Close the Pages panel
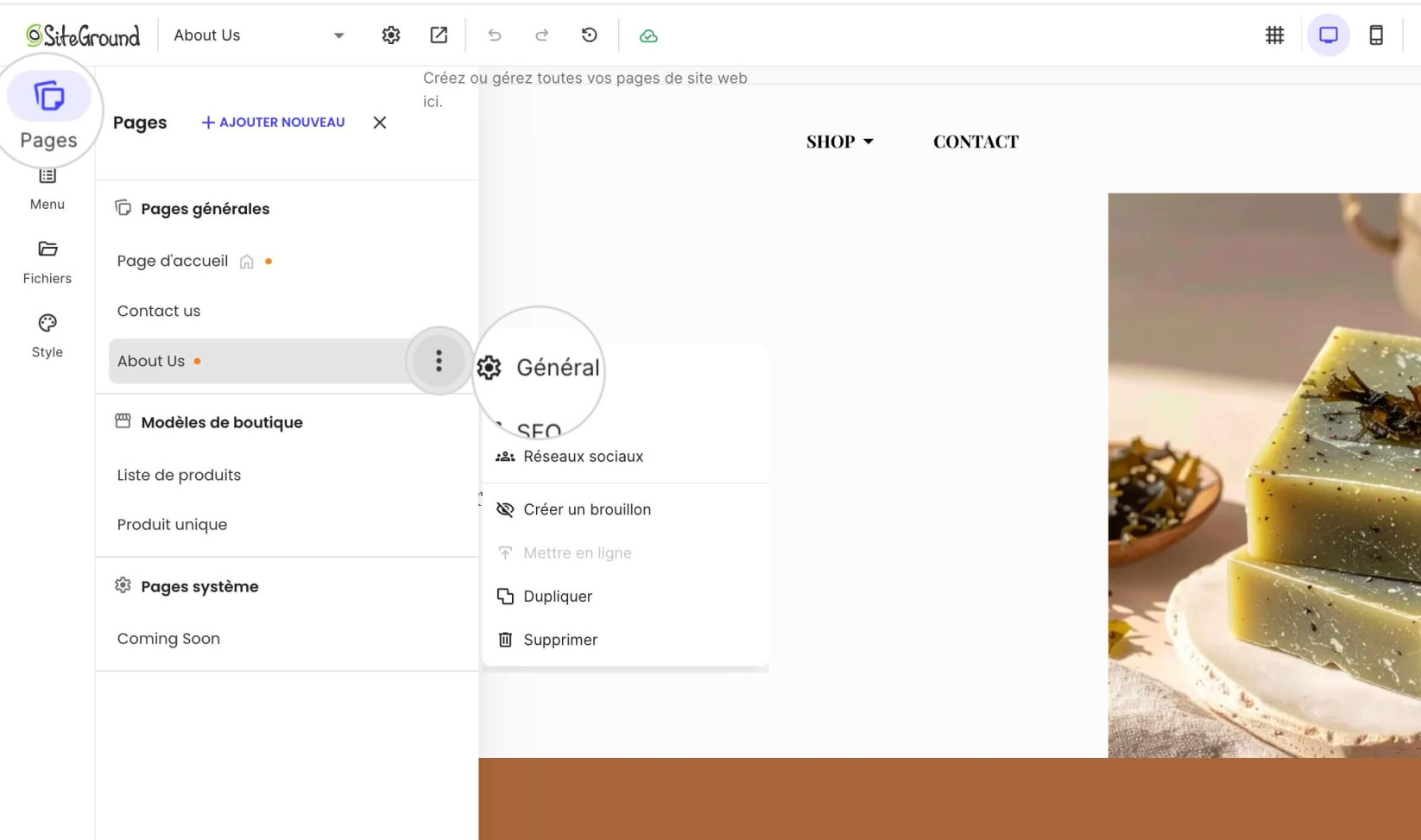 pyautogui.click(x=380, y=123)
